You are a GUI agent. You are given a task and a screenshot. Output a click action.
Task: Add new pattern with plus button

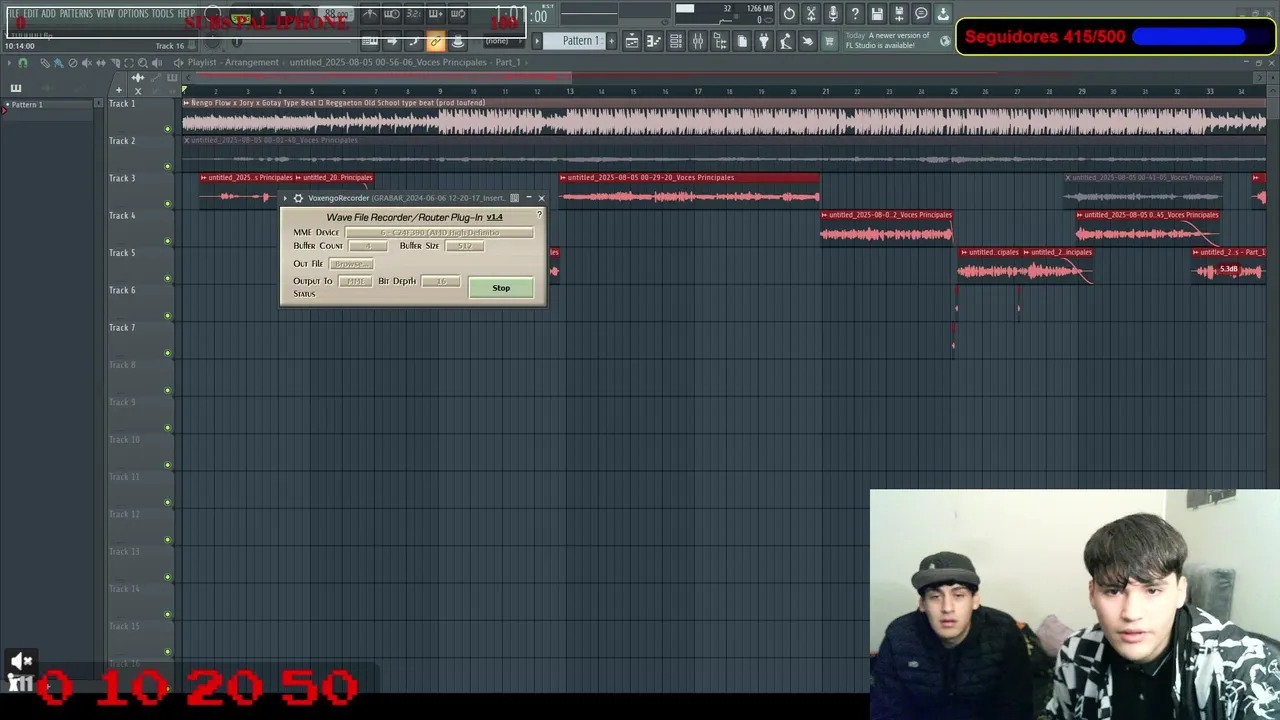click(611, 41)
